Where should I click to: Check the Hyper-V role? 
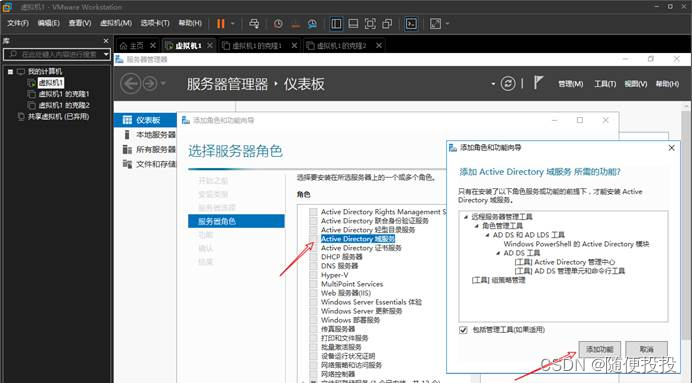click(x=313, y=275)
